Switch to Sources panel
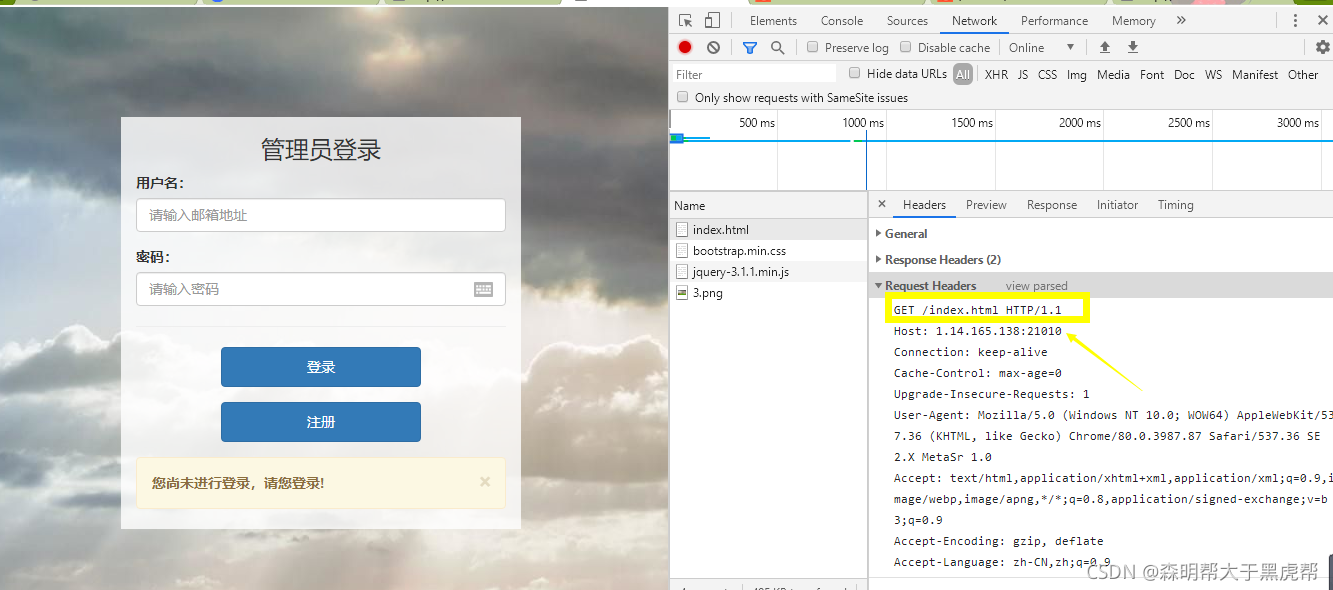Screen dimensions: 1333x590 pyautogui.click(x=907, y=20)
